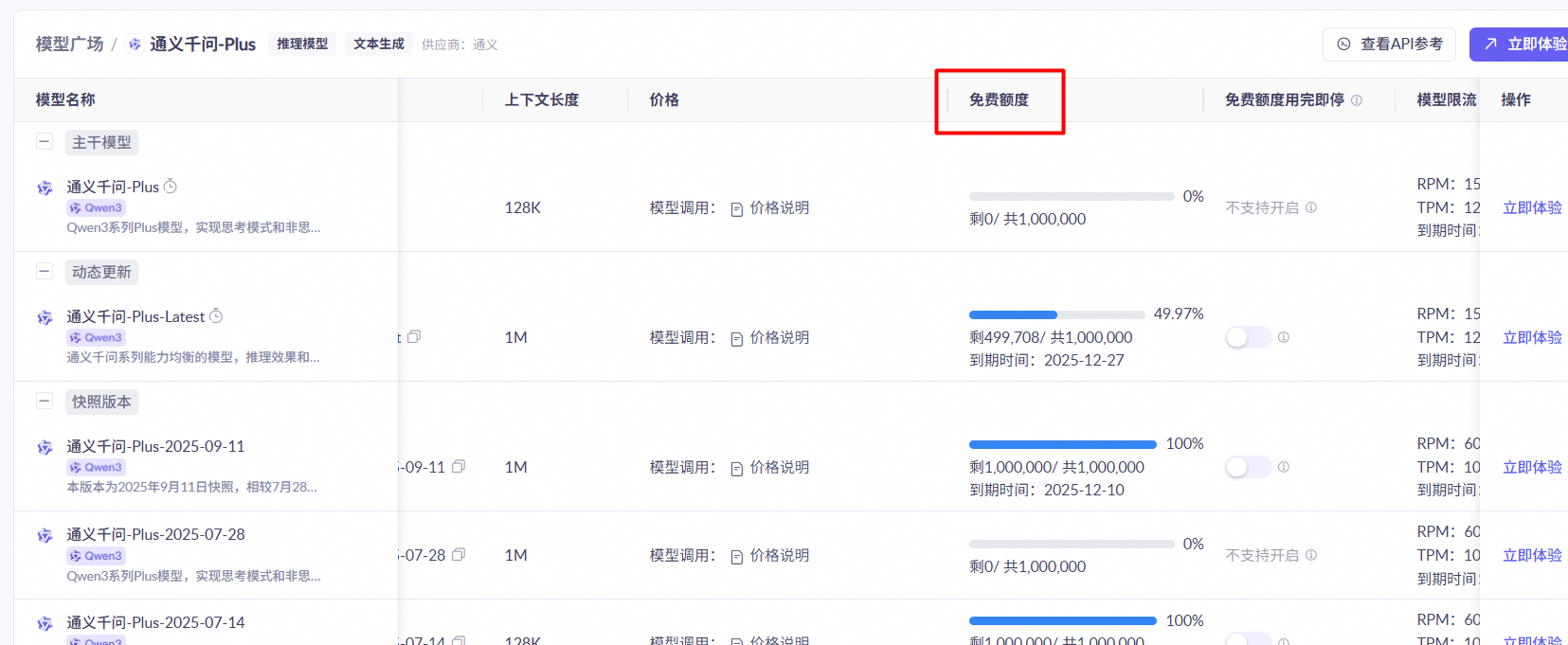
Task: Copy the model ID ending in -07-28
Action: click(459, 554)
